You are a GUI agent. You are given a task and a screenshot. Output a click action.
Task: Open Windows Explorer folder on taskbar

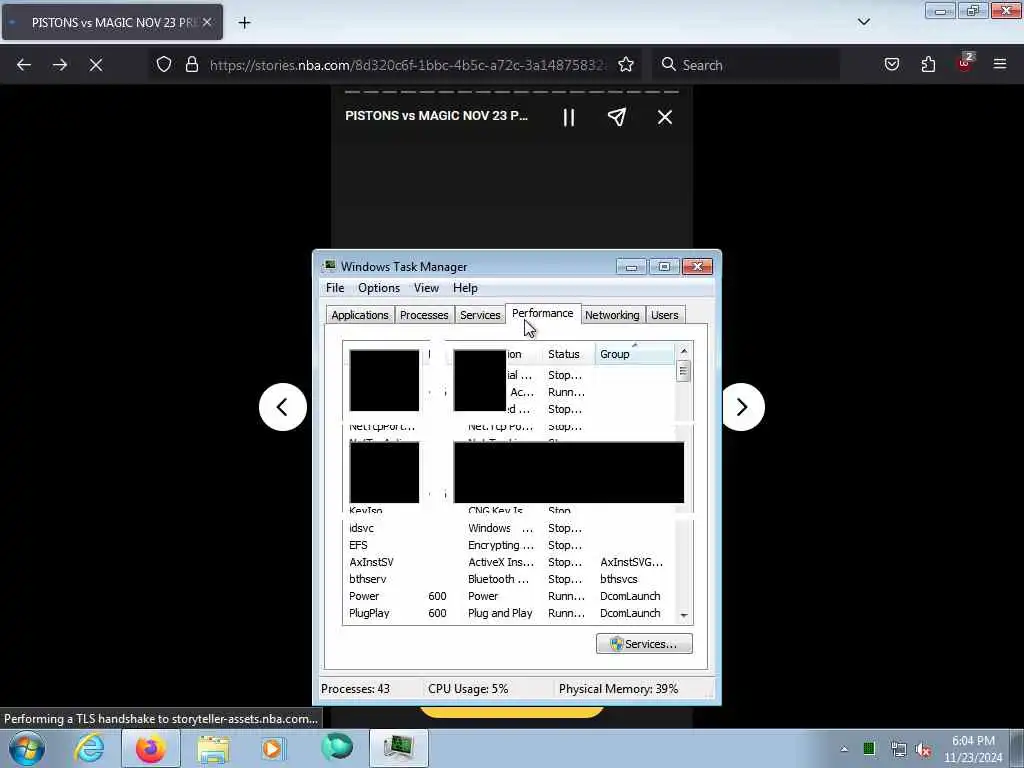click(x=213, y=748)
